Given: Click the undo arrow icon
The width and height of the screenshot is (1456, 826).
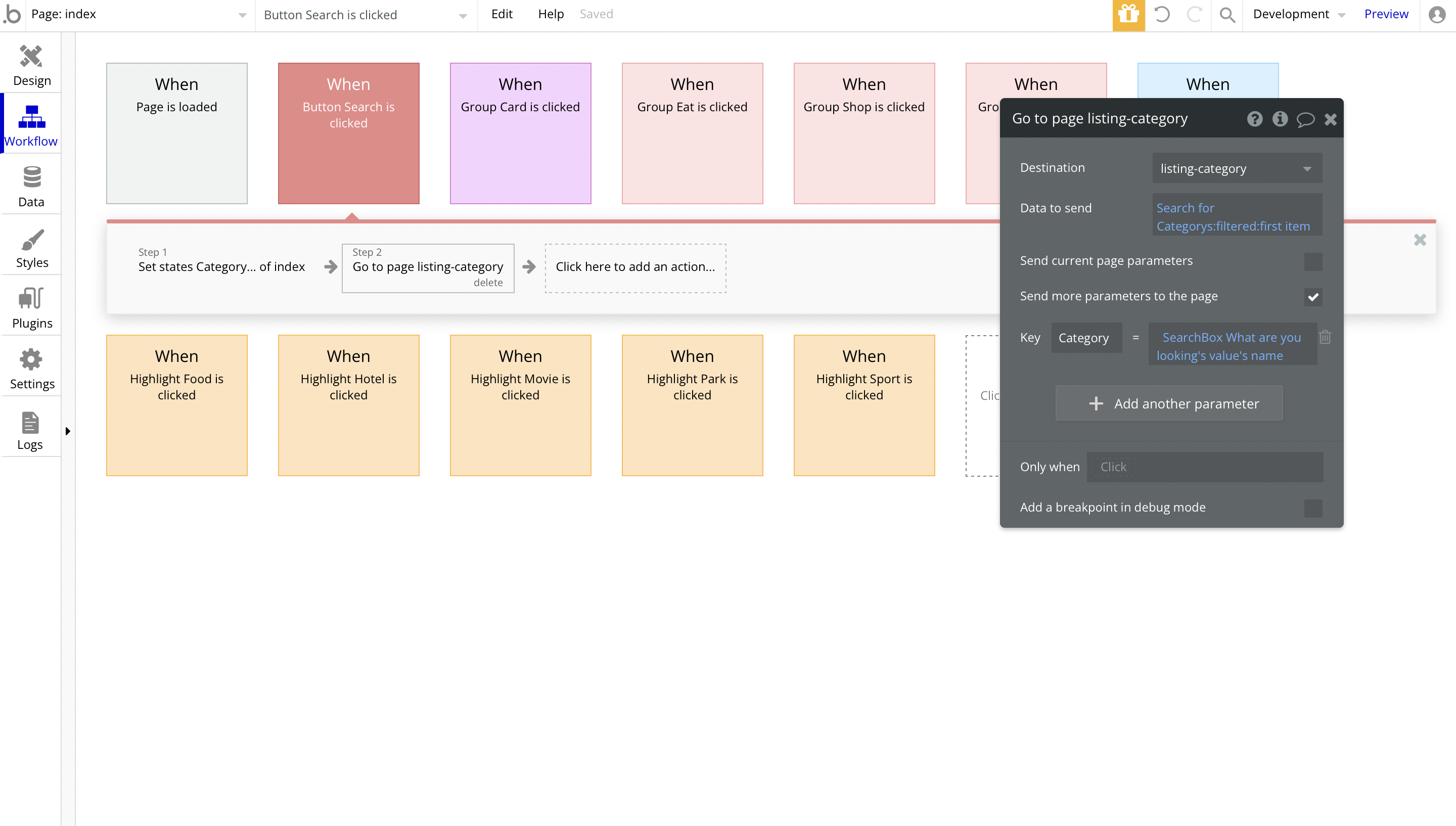Looking at the screenshot, I should click(x=1162, y=15).
